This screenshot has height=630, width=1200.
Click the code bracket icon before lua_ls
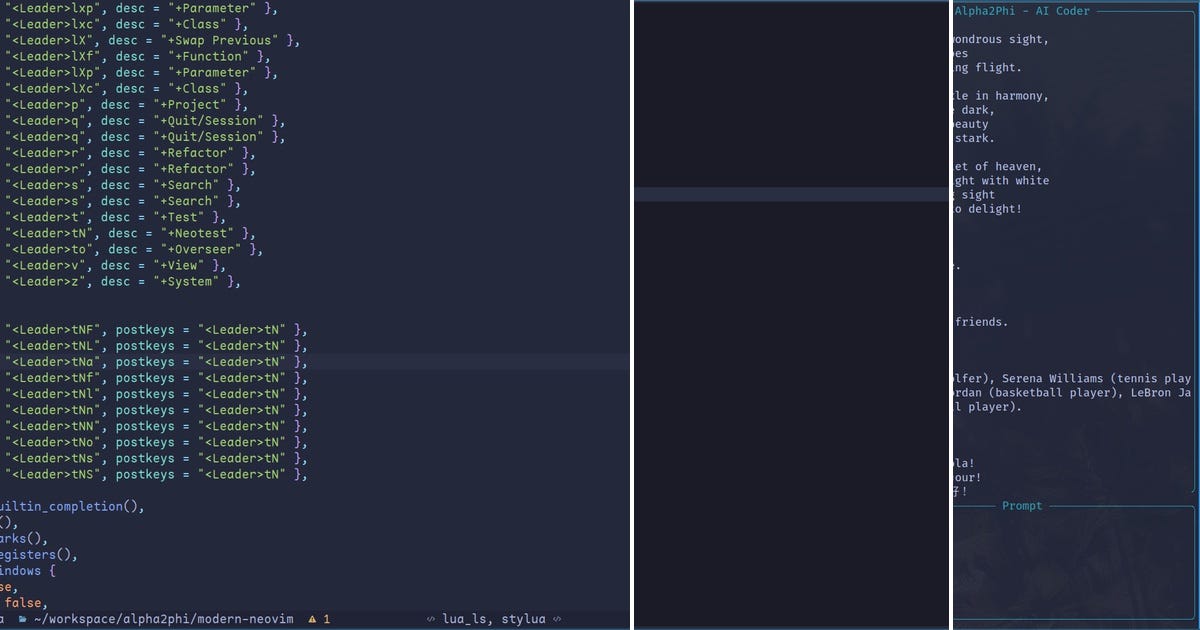click(x=433, y=619)
